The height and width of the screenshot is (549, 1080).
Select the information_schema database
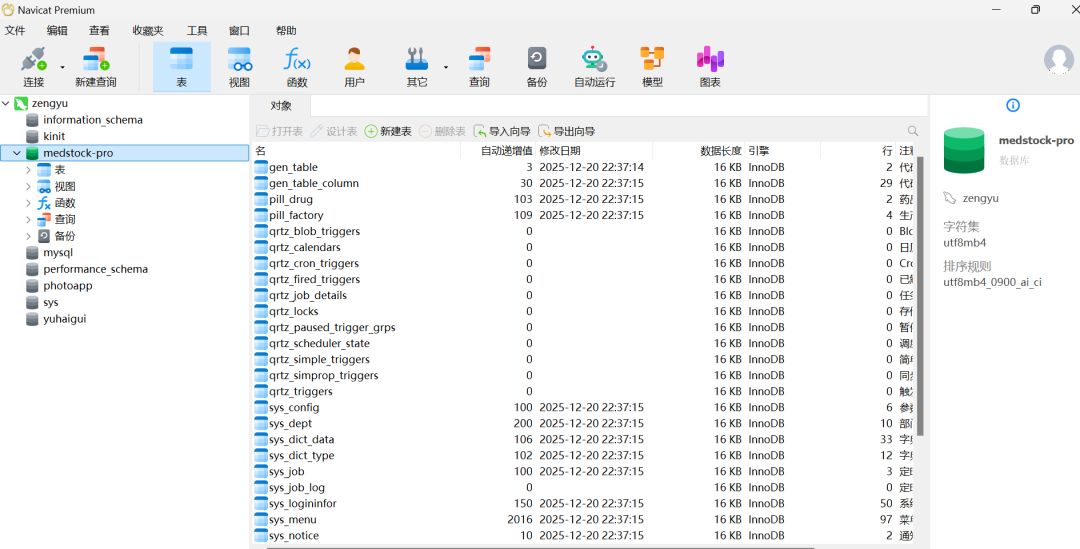pos(93,120)
